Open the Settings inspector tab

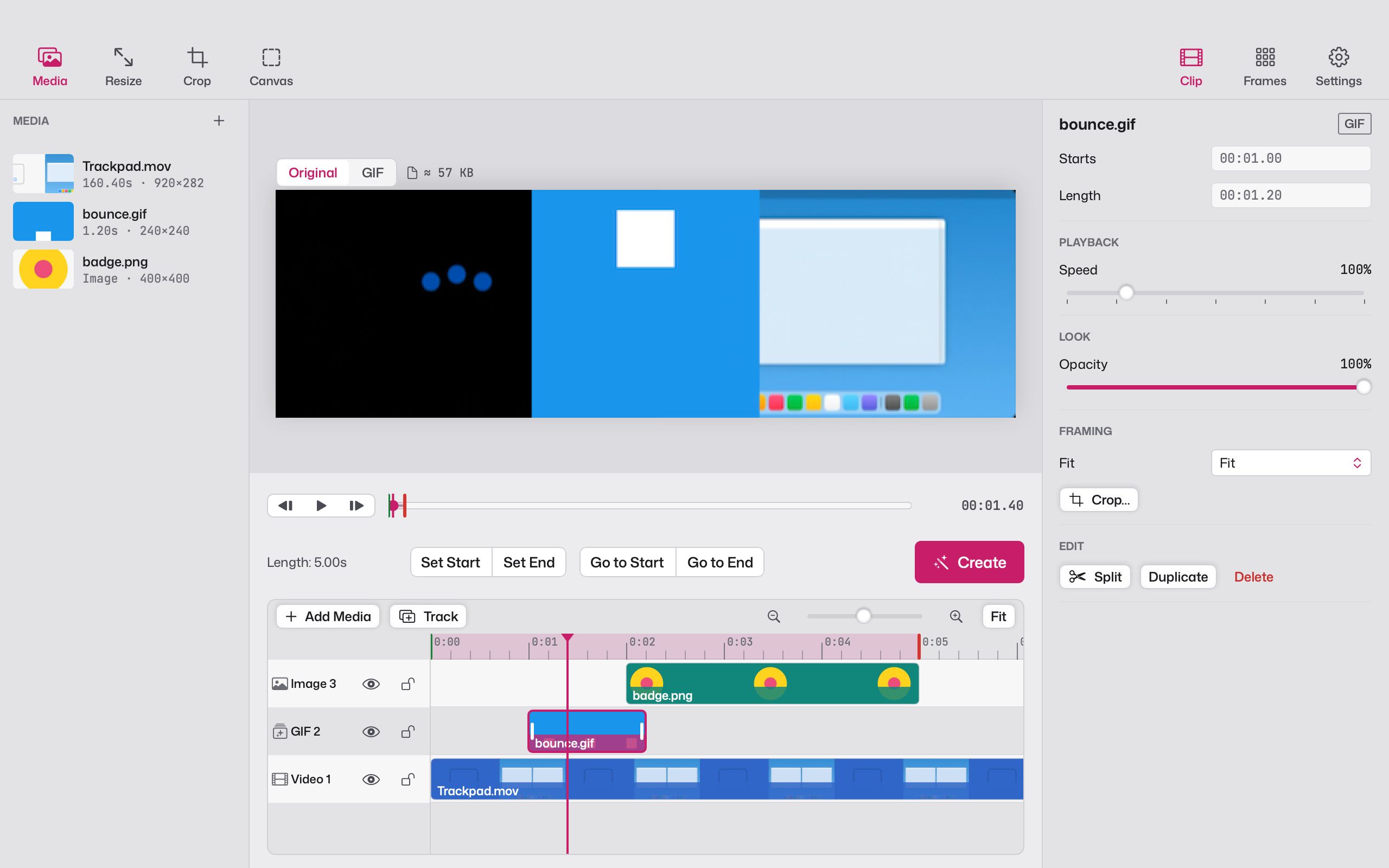(x=1339, y=67)
